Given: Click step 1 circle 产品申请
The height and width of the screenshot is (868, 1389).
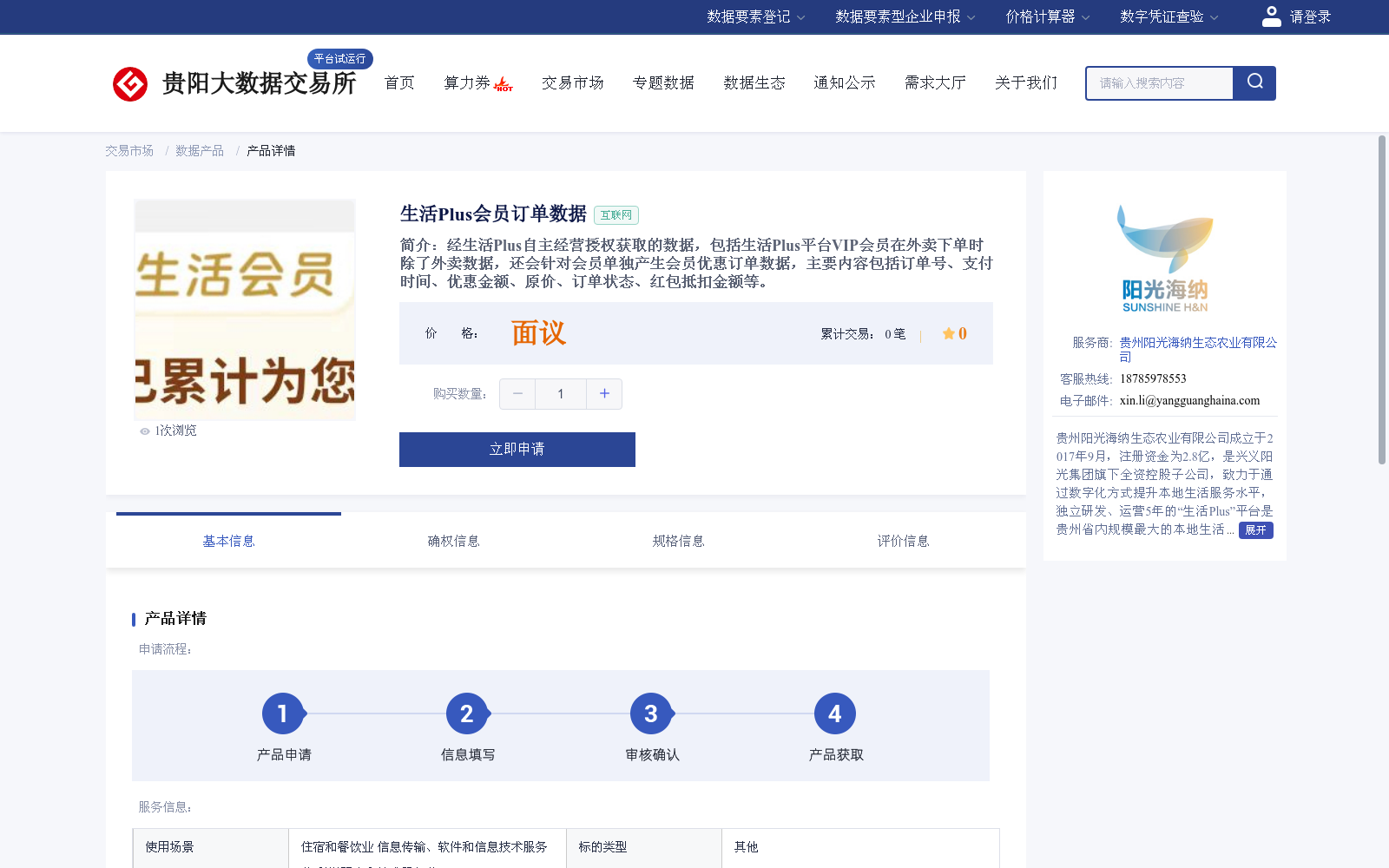Looking at the screenshot, I should pyautogui.click(x=283, y=713).
